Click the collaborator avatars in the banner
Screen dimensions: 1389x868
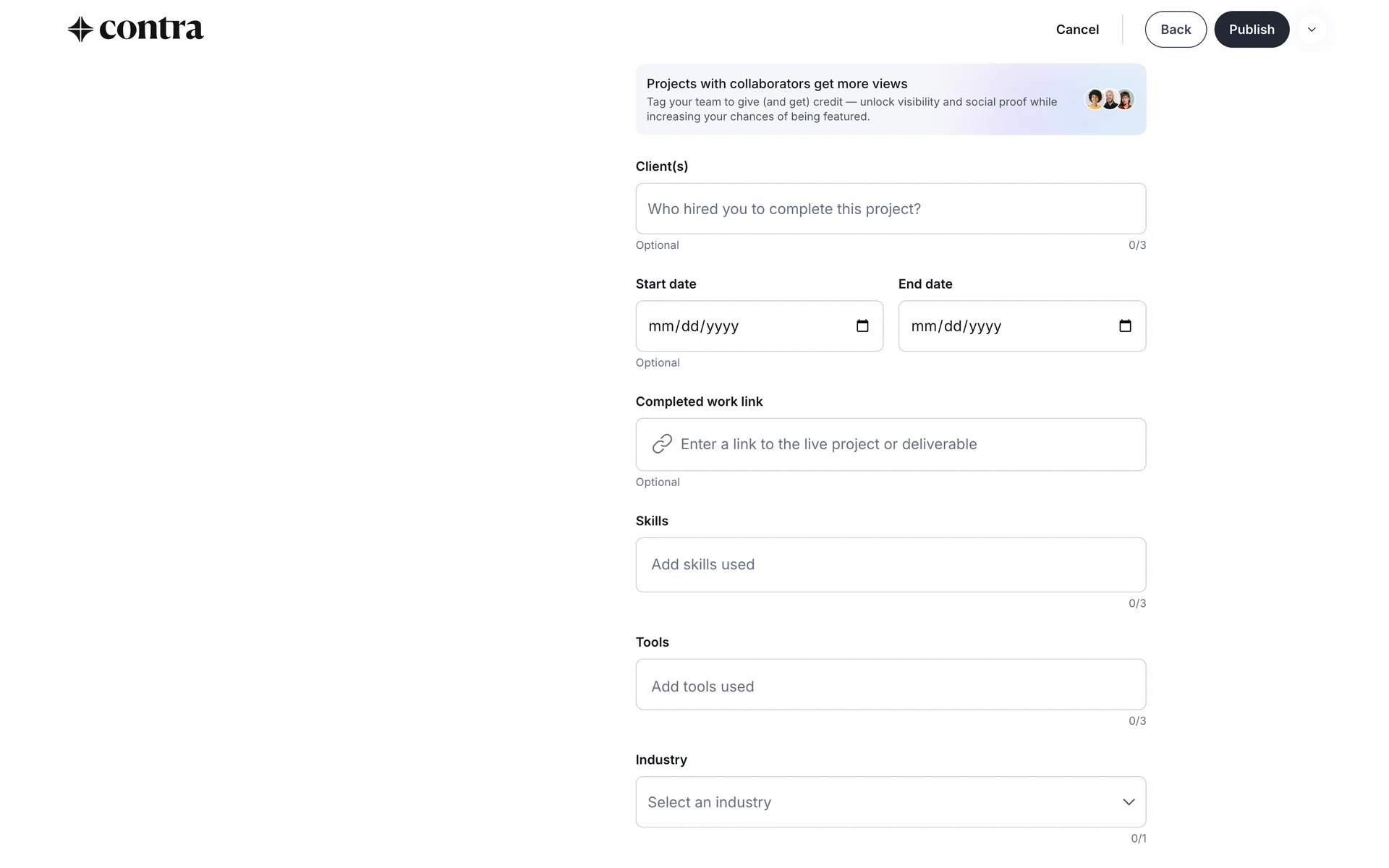[1110, 99]
